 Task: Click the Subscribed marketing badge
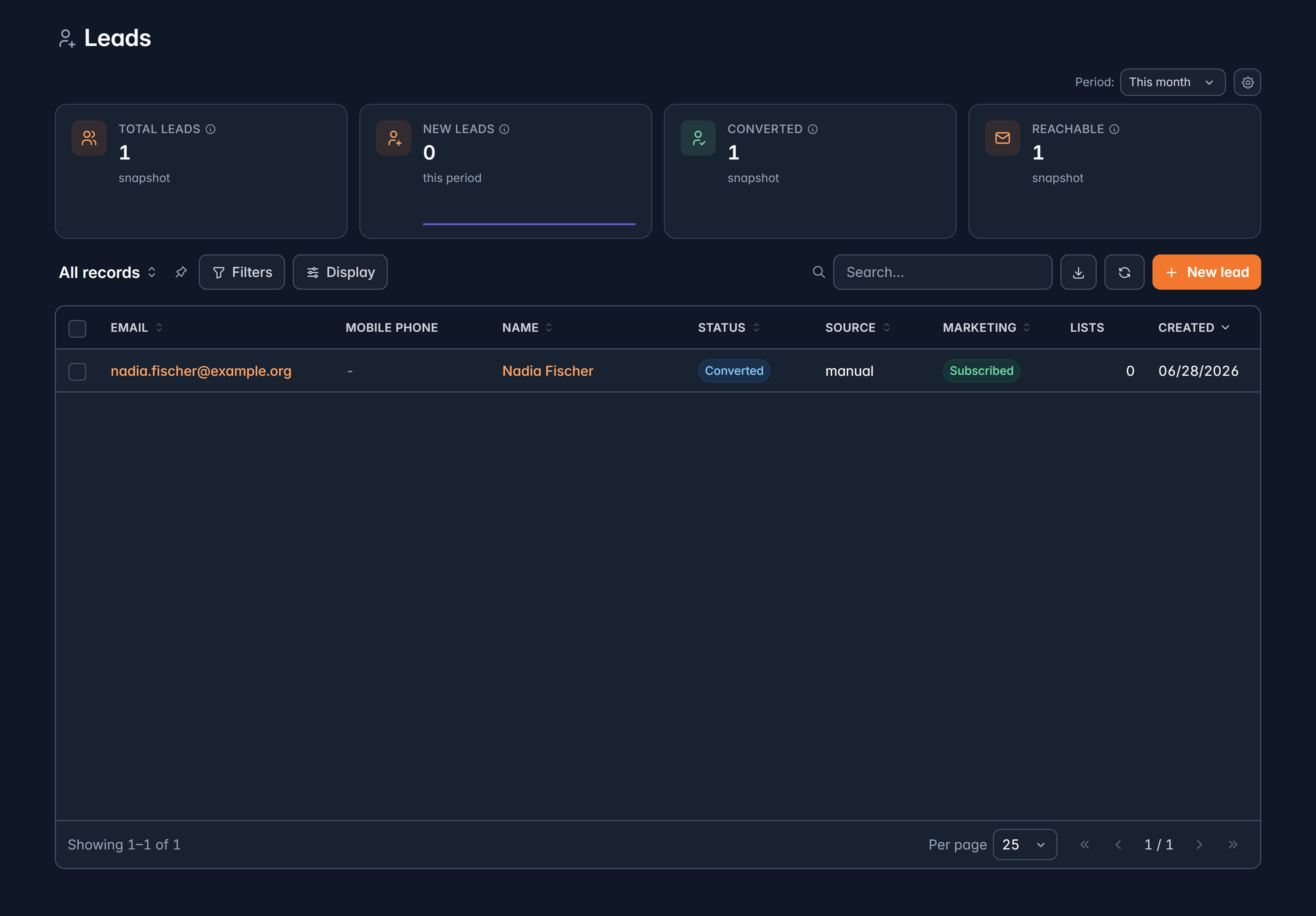tap(981, 371)
